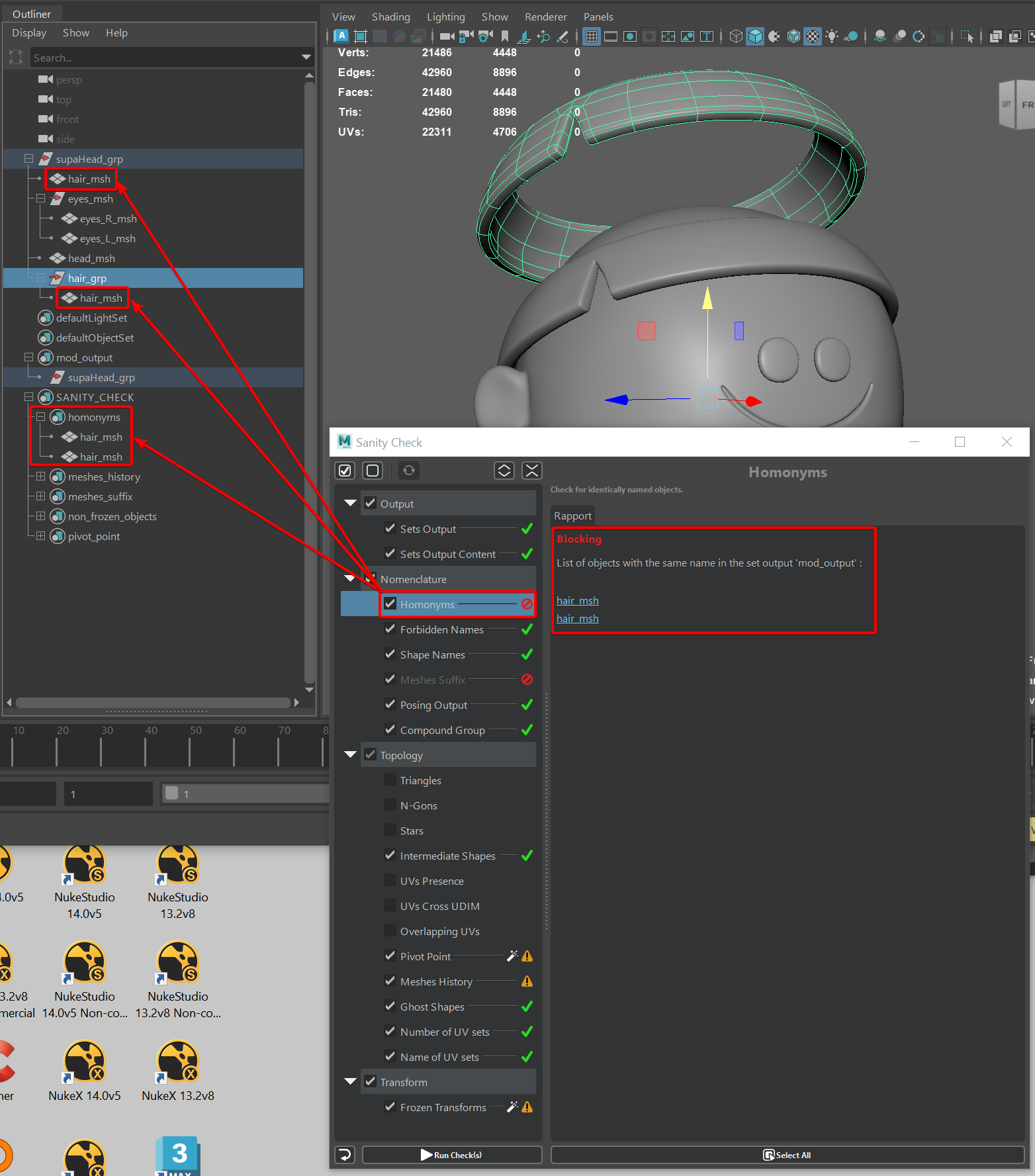Toggle the Textured checker-sphere icon
The height and width of the screenshot is (1176, 1035).
pos(813,36)
